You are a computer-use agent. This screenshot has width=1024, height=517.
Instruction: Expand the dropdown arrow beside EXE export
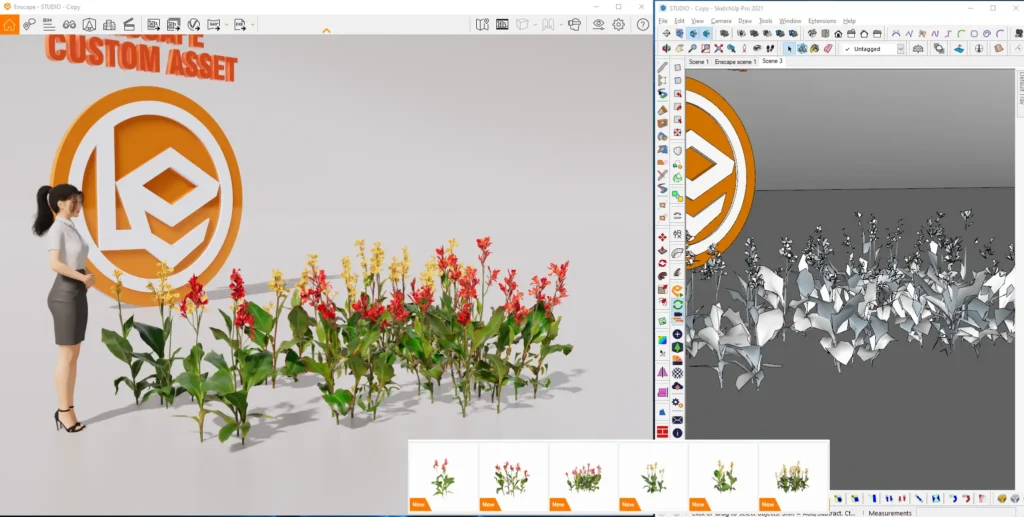pos(252,25)
